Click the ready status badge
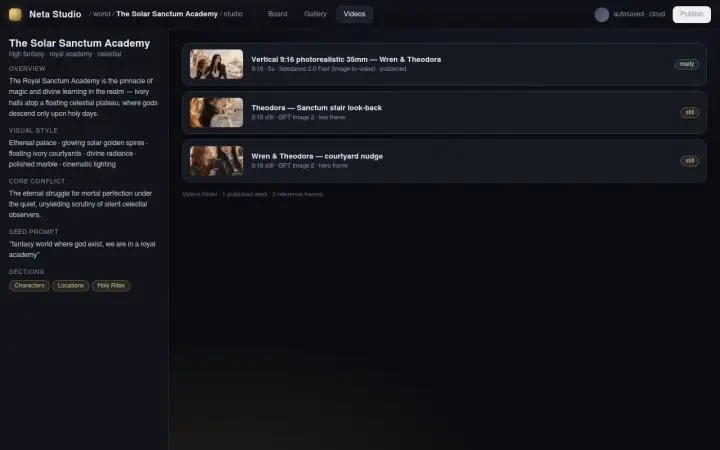The height and width of the screenshot is (450, 720). 686,64
